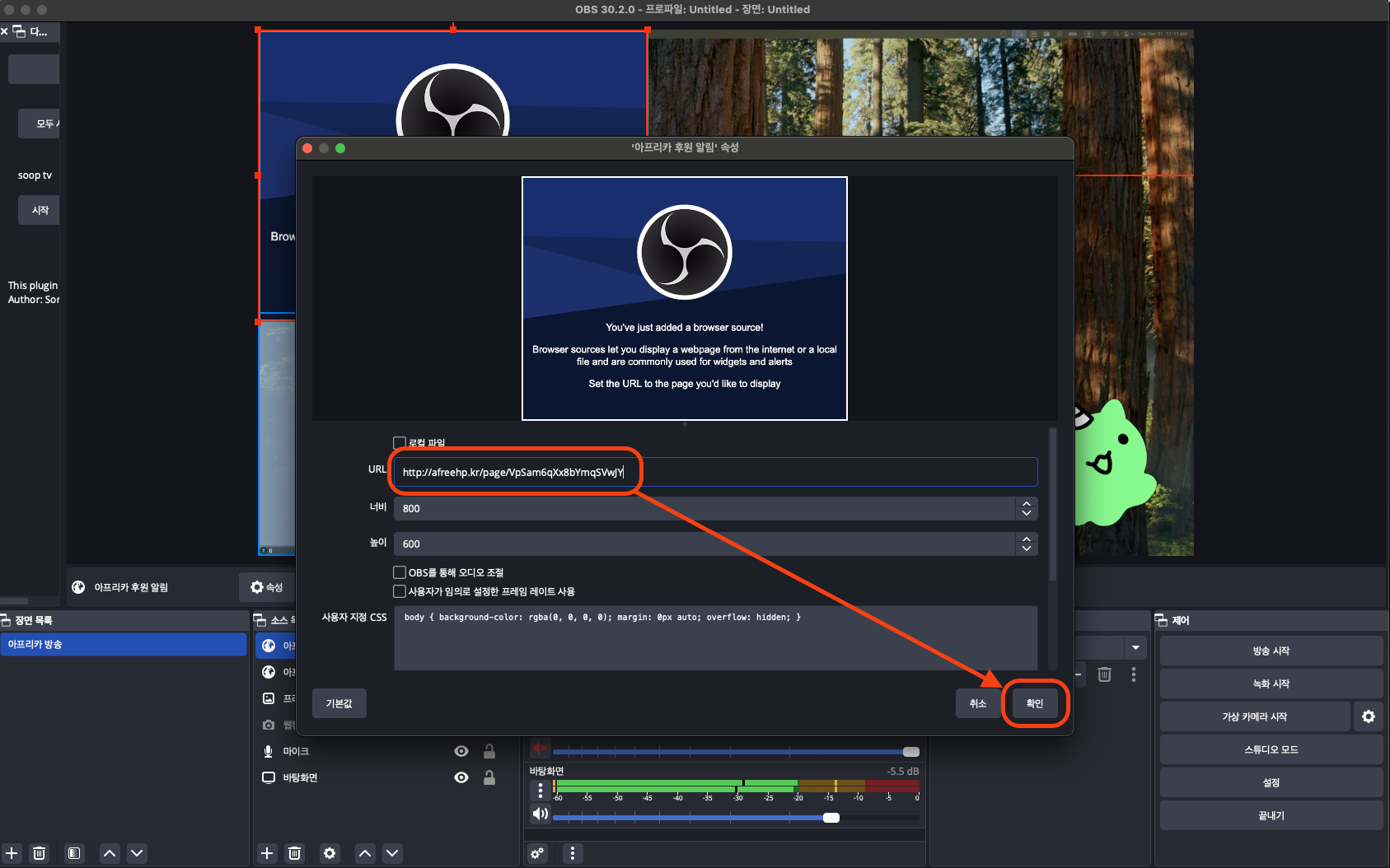This screenshot has height=868, width=1390.
Task: Remove the scene transition via the trash icon
Action: coord(1104,674)
